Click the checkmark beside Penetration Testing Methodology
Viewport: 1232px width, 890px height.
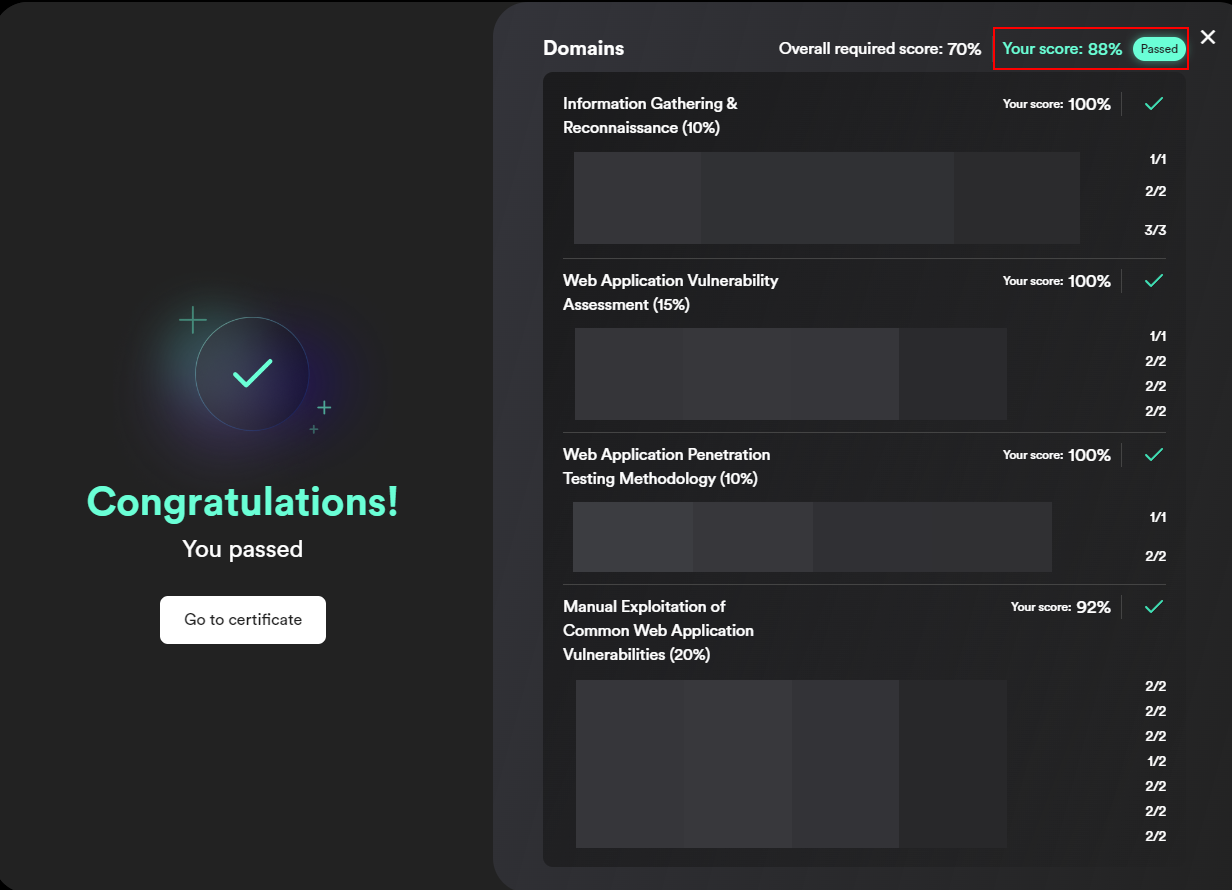1154,455
